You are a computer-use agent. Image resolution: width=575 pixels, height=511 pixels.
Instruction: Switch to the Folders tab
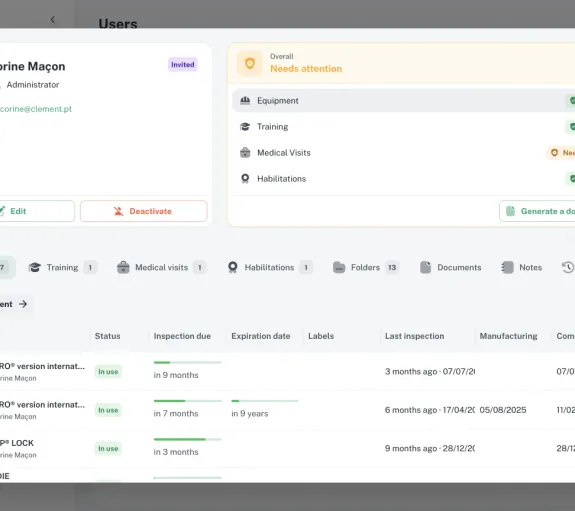click(366, 267)
